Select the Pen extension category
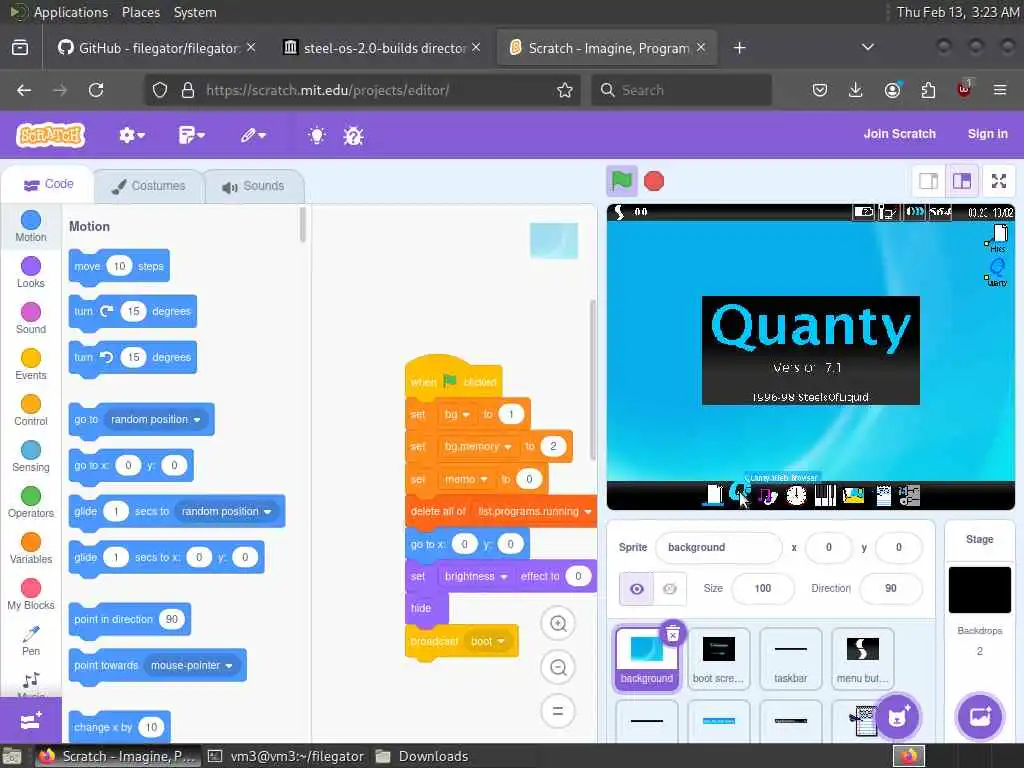The image size is (1024, 768). click(x=31, y=641)
